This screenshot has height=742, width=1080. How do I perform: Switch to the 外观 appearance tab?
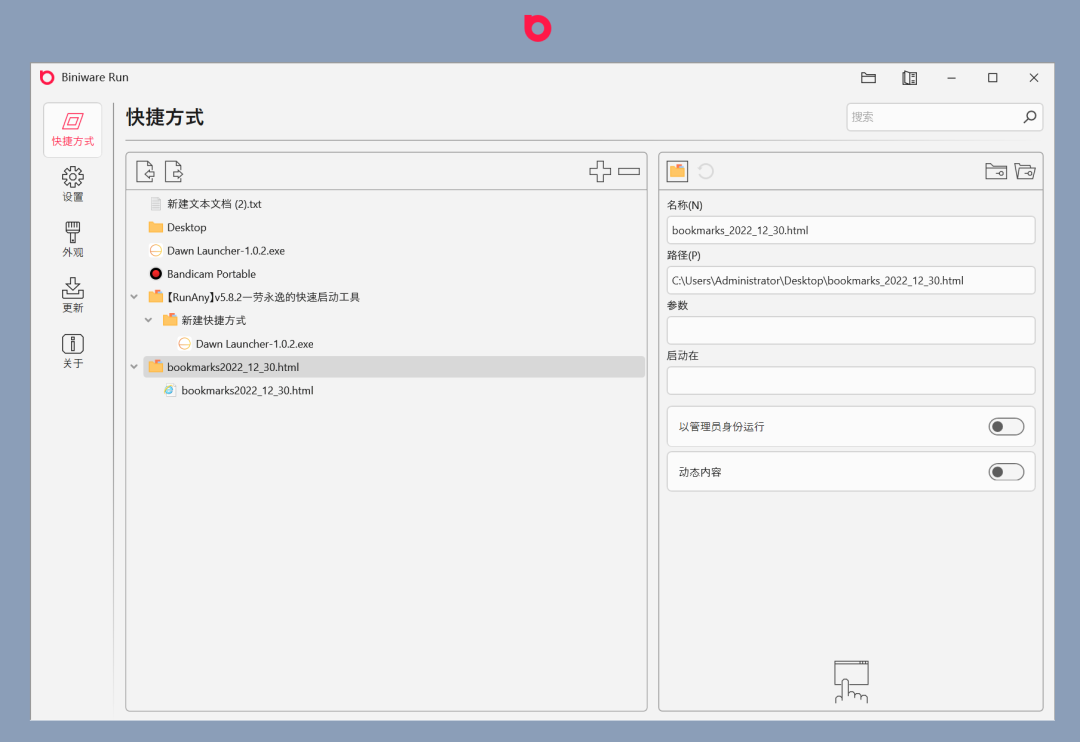point(73,240)
